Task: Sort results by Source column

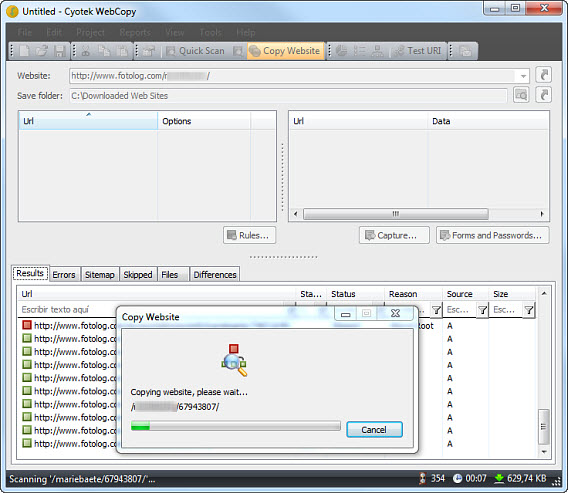Action: (465, 294)
